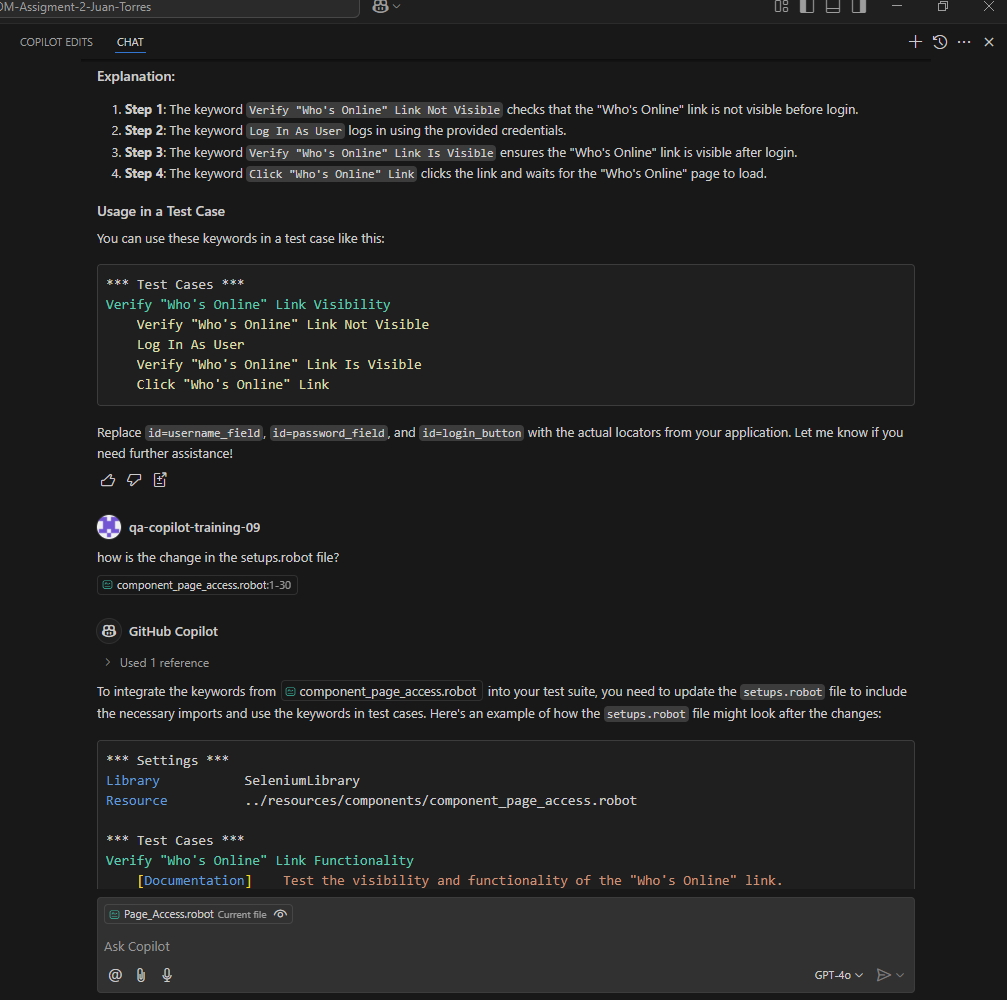Start a new chat with plus icon

coord(915,42)
